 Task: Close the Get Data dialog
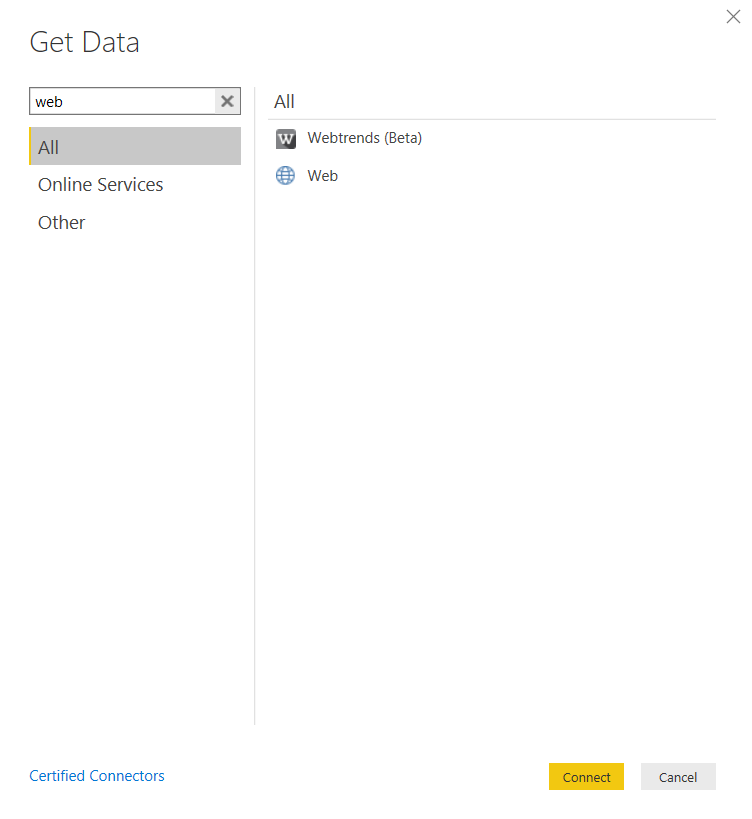pos(733,16)
